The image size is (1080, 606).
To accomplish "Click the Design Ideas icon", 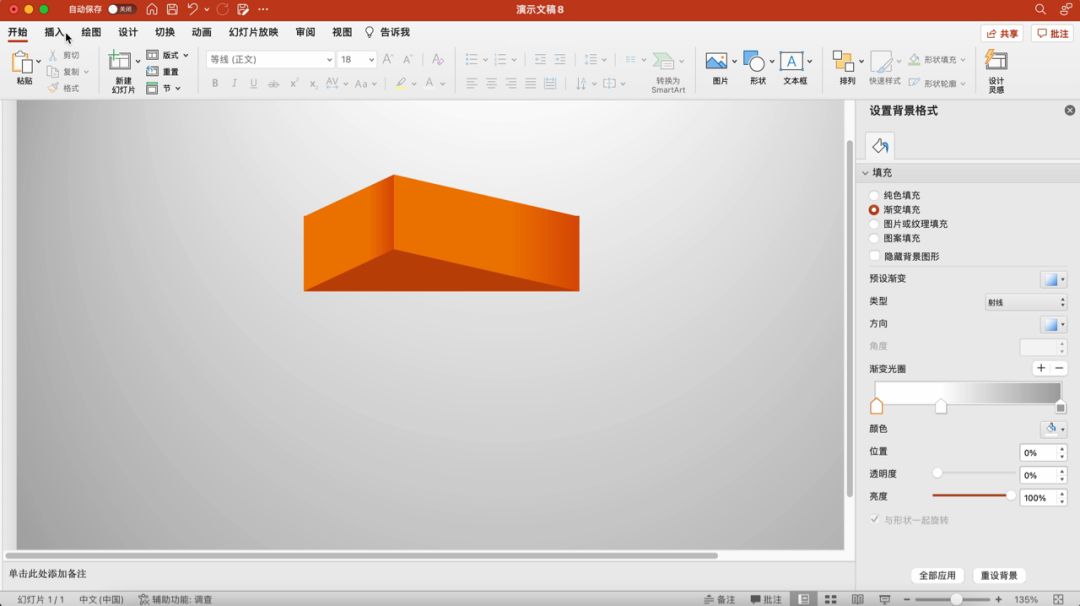I will point(996,61).
